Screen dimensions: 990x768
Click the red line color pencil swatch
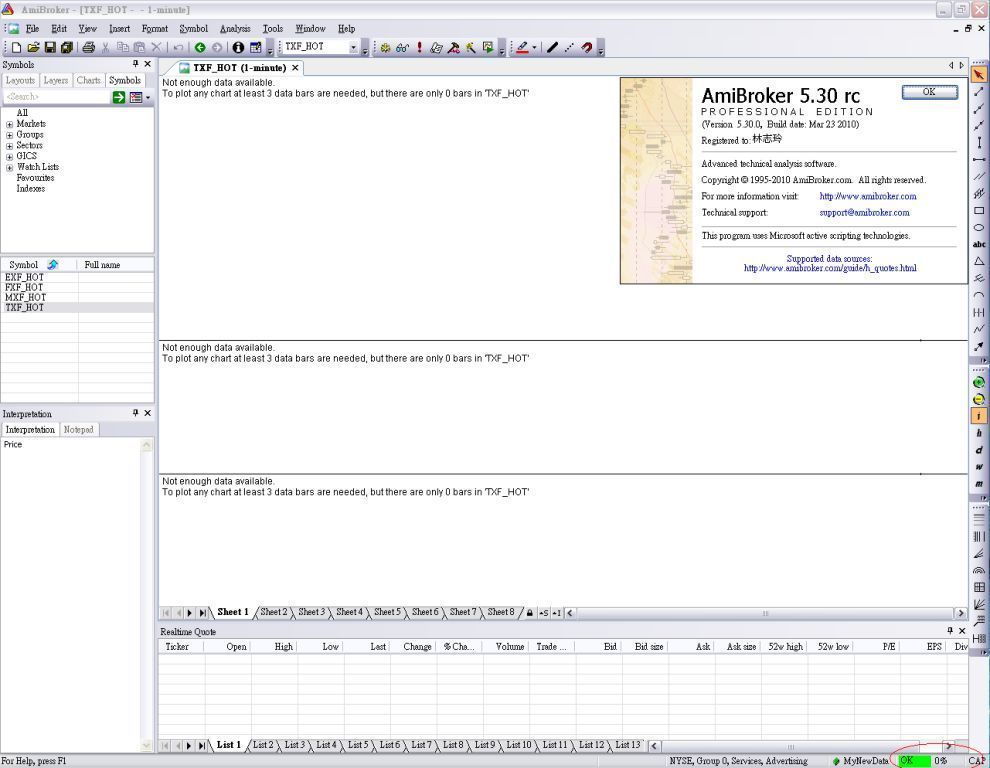click(522, 47)
